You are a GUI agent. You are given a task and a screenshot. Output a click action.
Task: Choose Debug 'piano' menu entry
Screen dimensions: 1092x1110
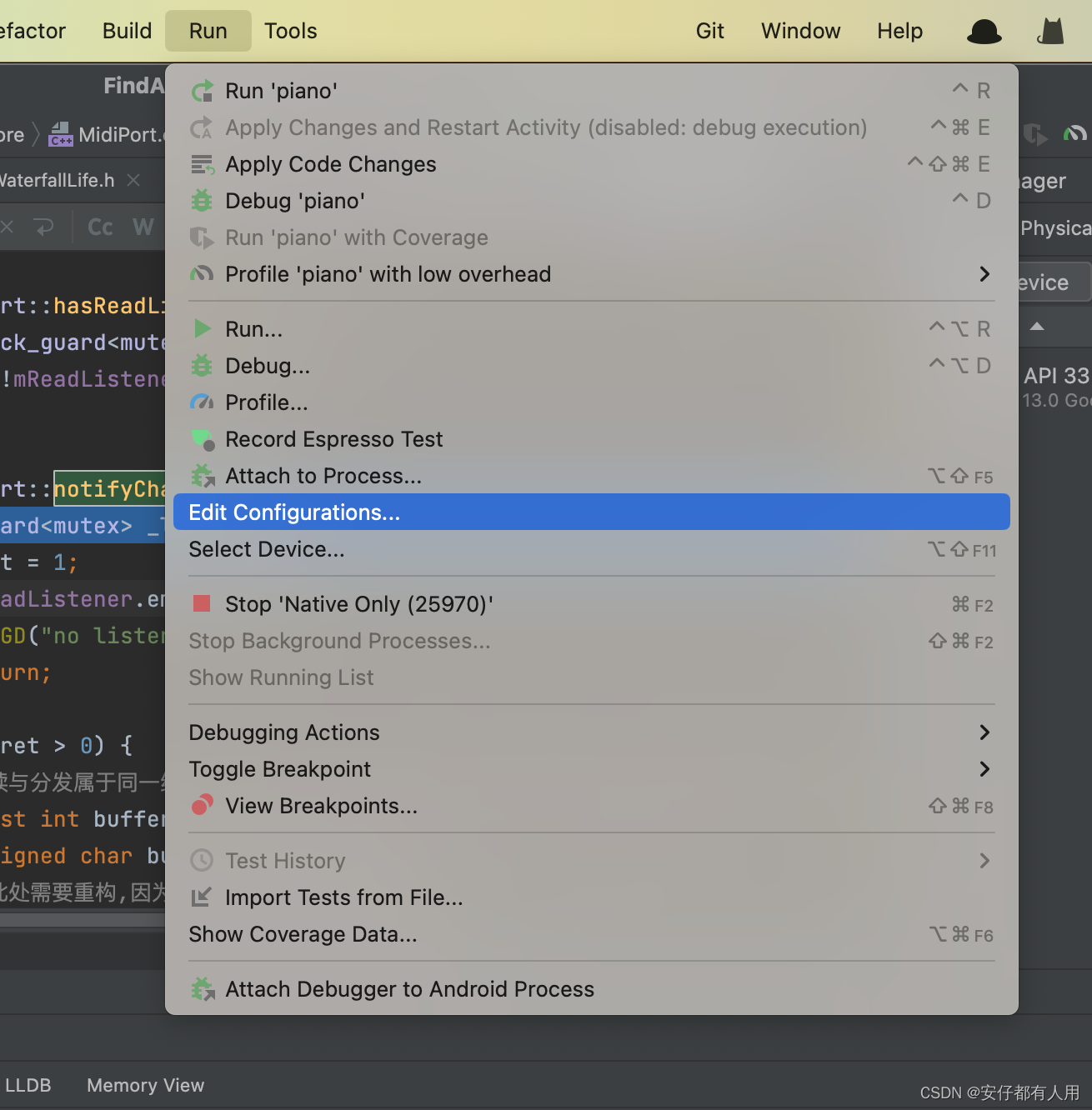click(592, 201)
